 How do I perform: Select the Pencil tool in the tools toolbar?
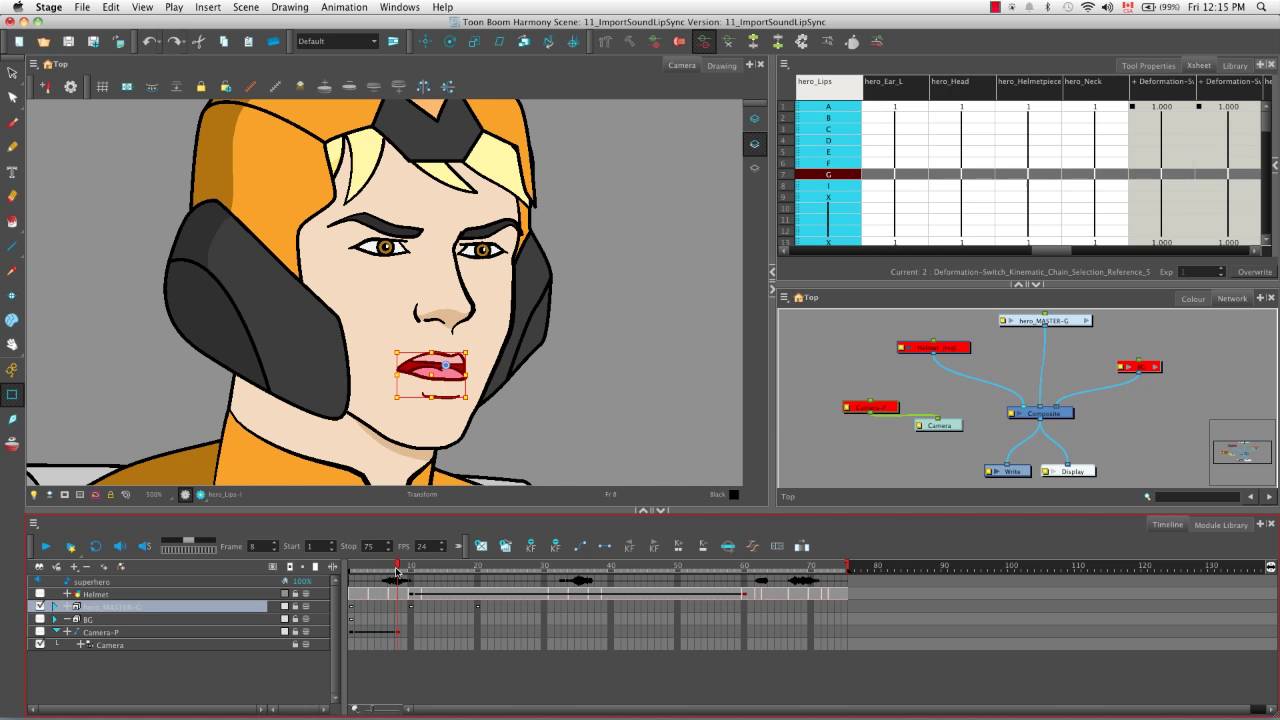click(x=12, y=146)
